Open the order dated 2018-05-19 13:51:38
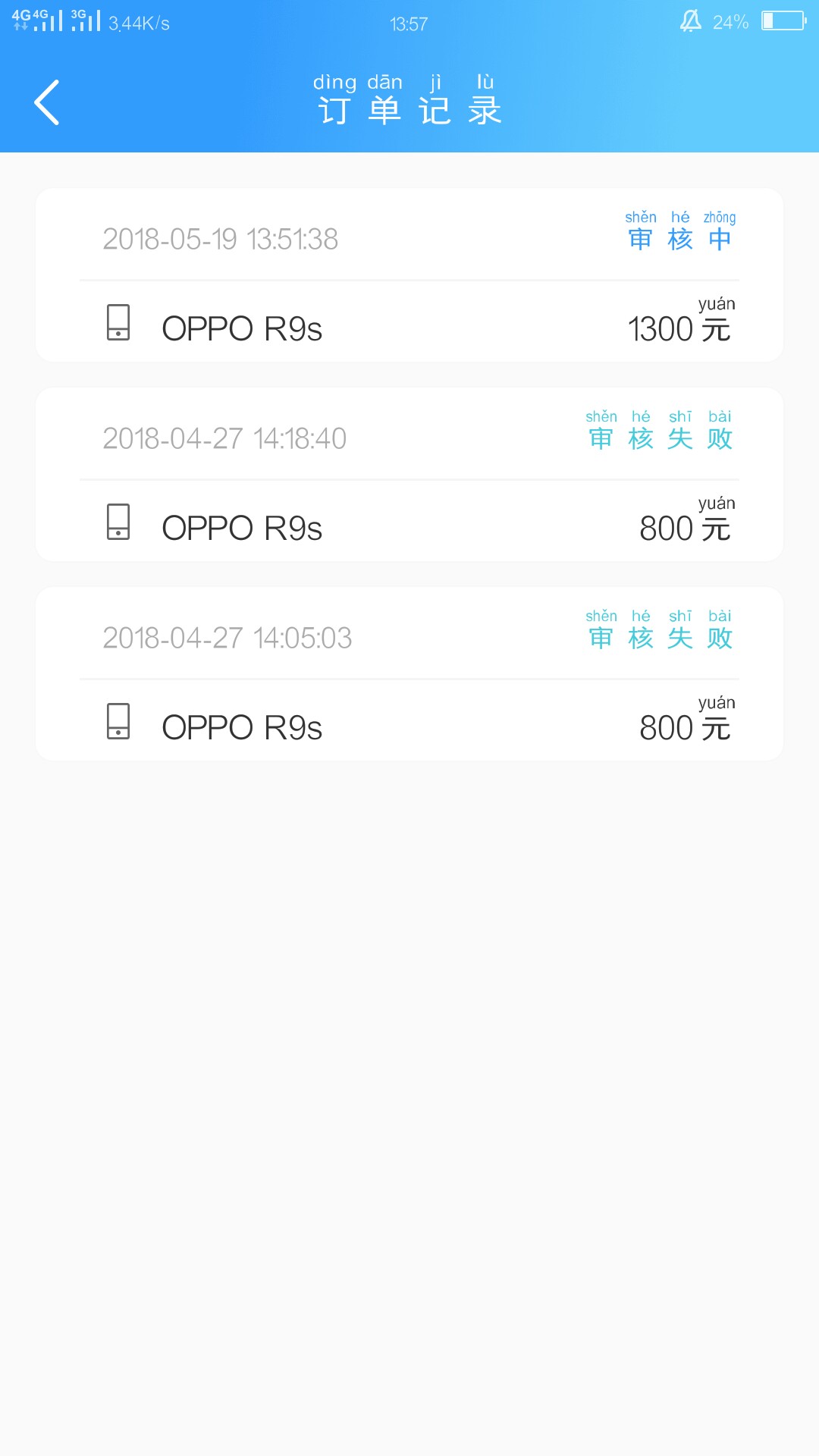This screenshot has height=1456, width=819. (409, 275)
